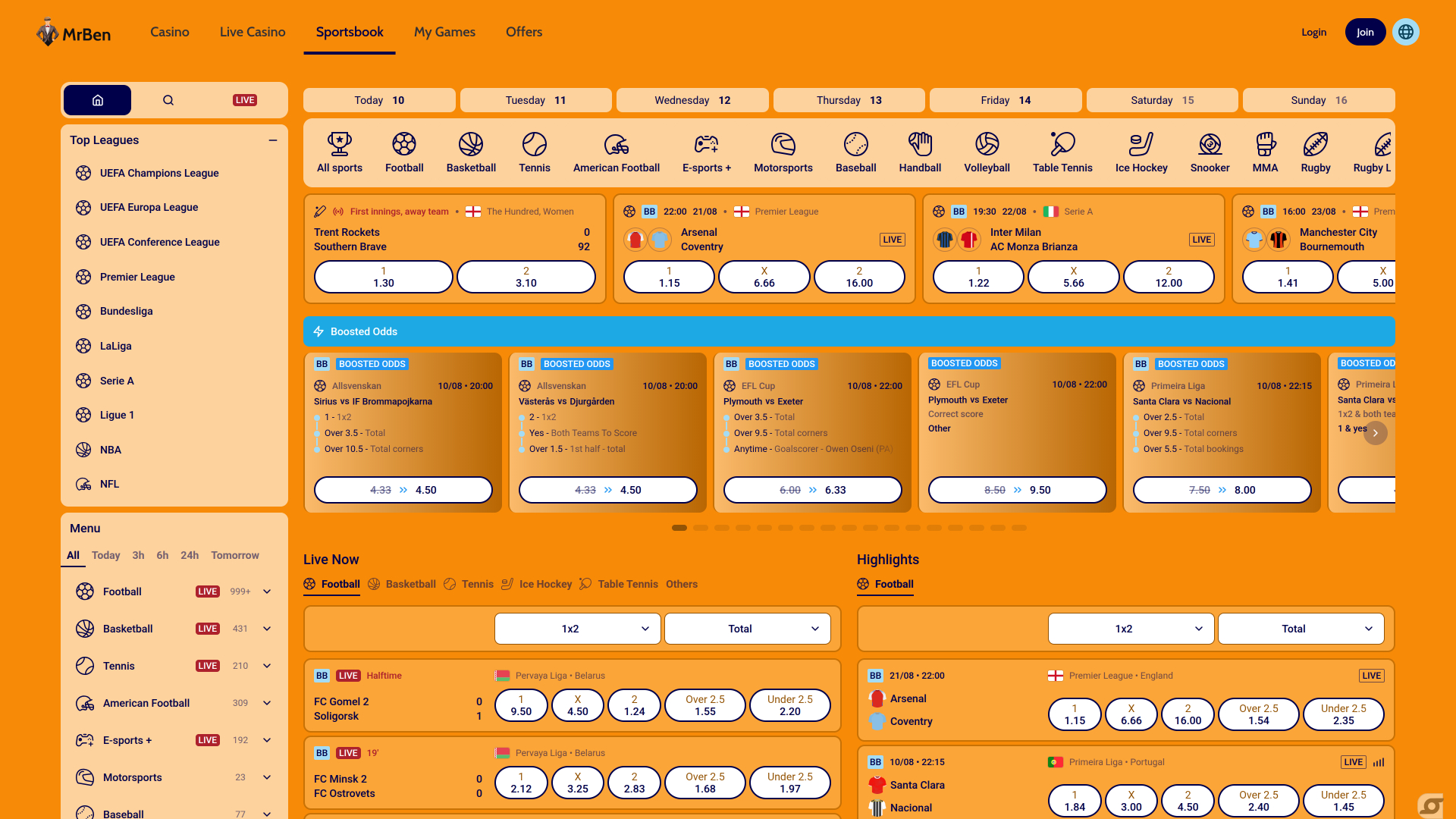Open the Highlights 1x2 market dropdown

(x=1131, y=629)
